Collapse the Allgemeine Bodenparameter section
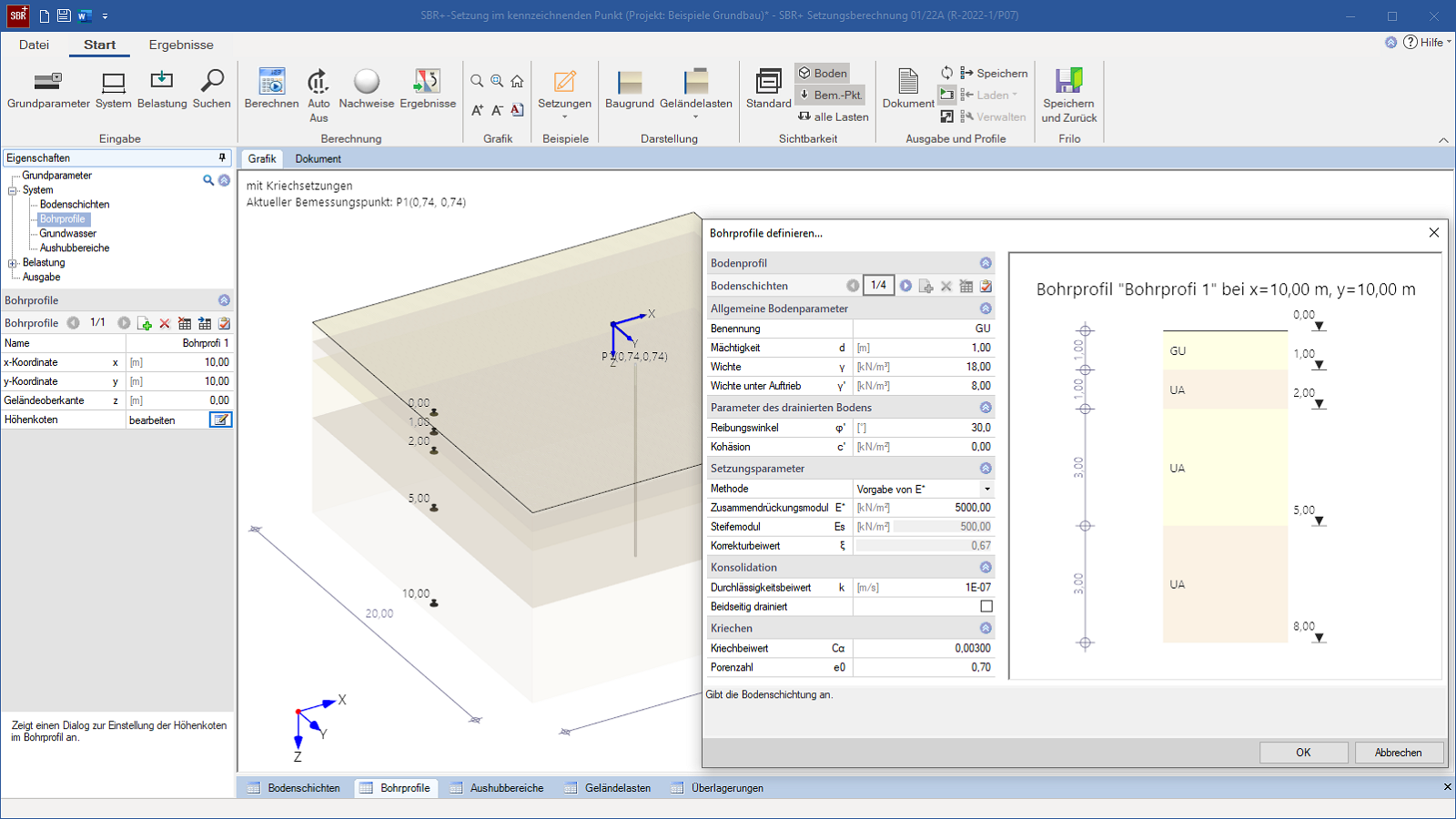Image resolution: width=1456 pixels, height=819 pixels. point(986,308)
